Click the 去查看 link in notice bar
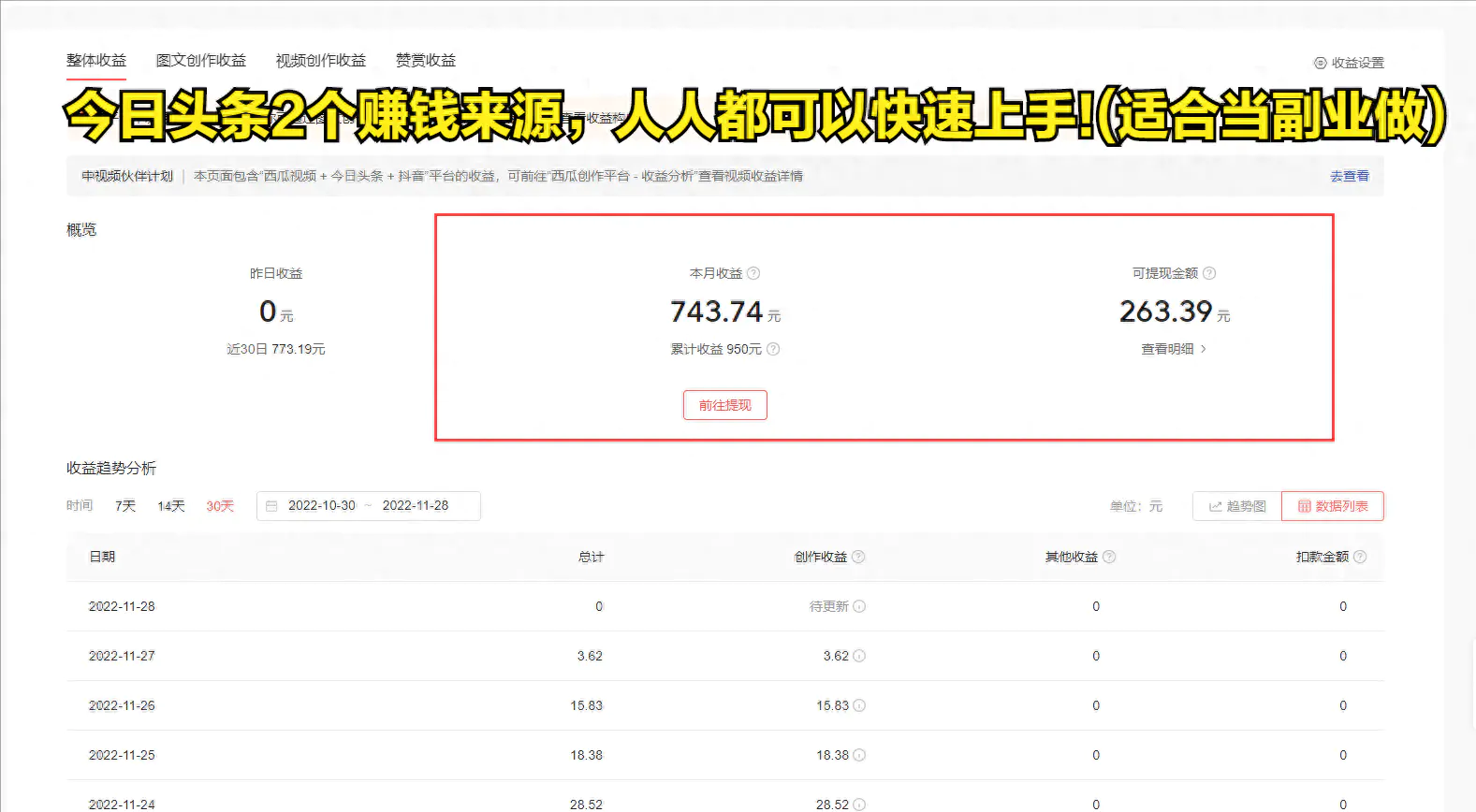 (x=1350, y=176)
